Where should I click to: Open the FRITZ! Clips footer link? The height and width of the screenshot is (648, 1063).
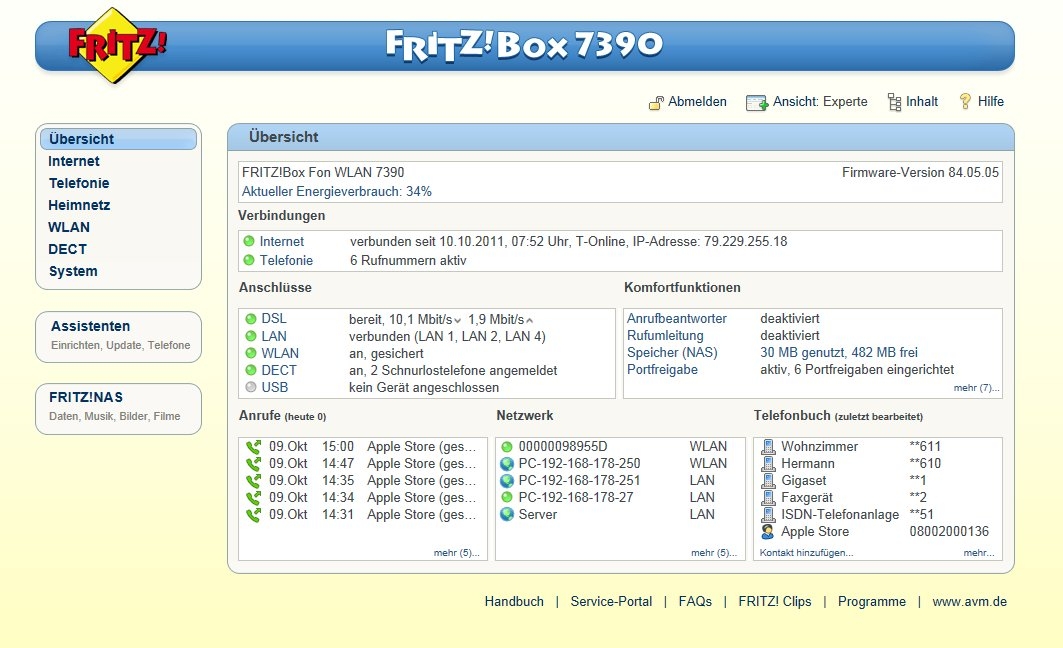[x=775, y=601]
